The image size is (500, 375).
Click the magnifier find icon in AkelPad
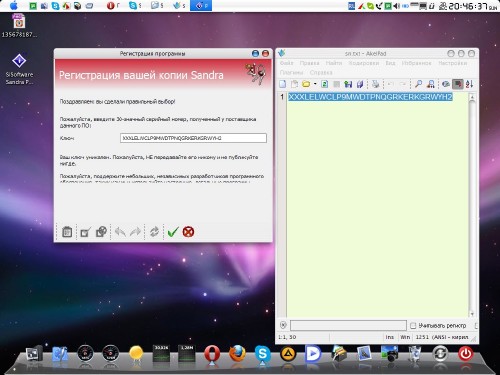tap(418, 84)
